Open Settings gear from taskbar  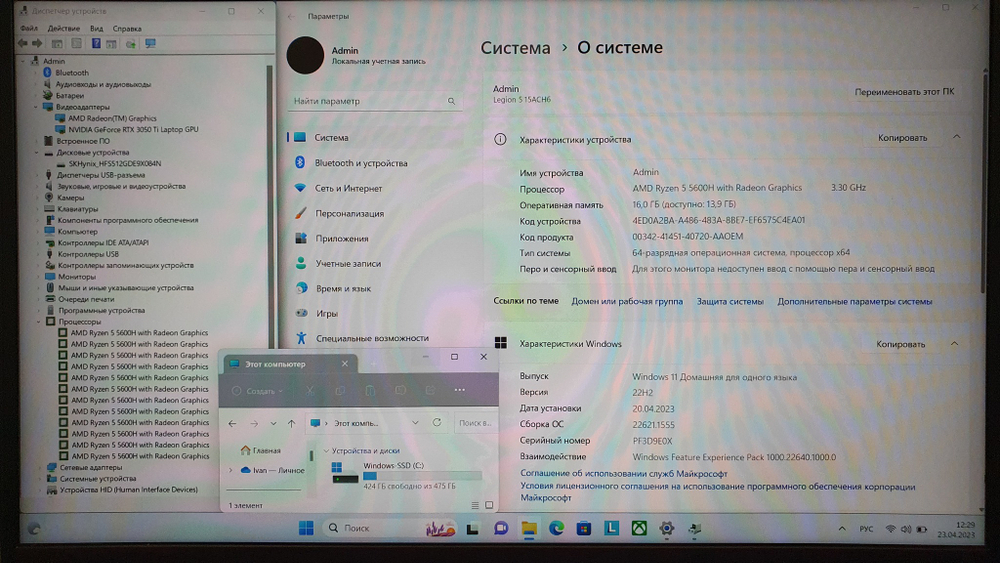pyautogui.click(x=666, y=528)
